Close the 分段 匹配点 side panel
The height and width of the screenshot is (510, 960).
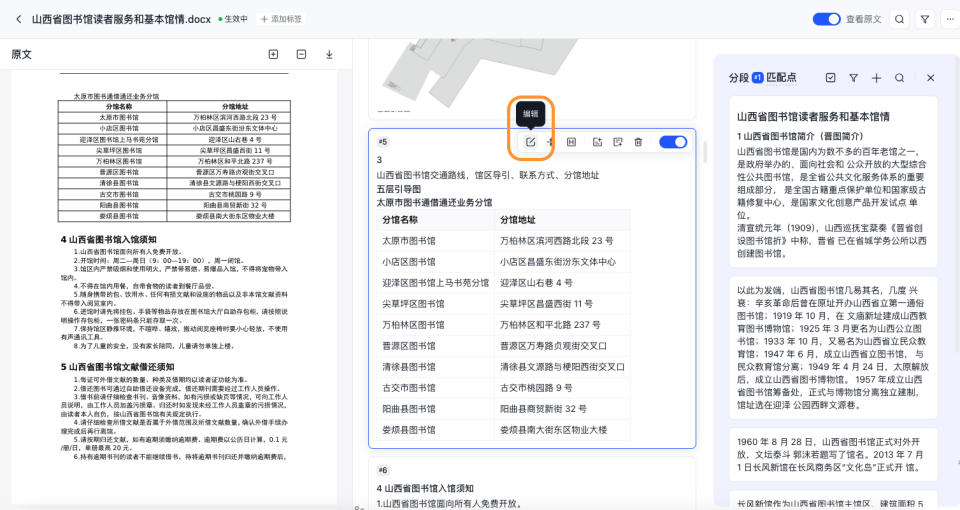coord(930,78)
